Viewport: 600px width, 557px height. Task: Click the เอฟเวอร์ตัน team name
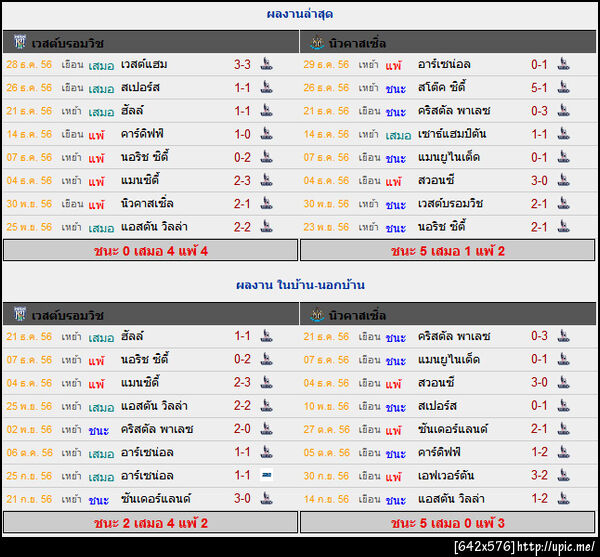pyautogui.click(x=446, y=476)
